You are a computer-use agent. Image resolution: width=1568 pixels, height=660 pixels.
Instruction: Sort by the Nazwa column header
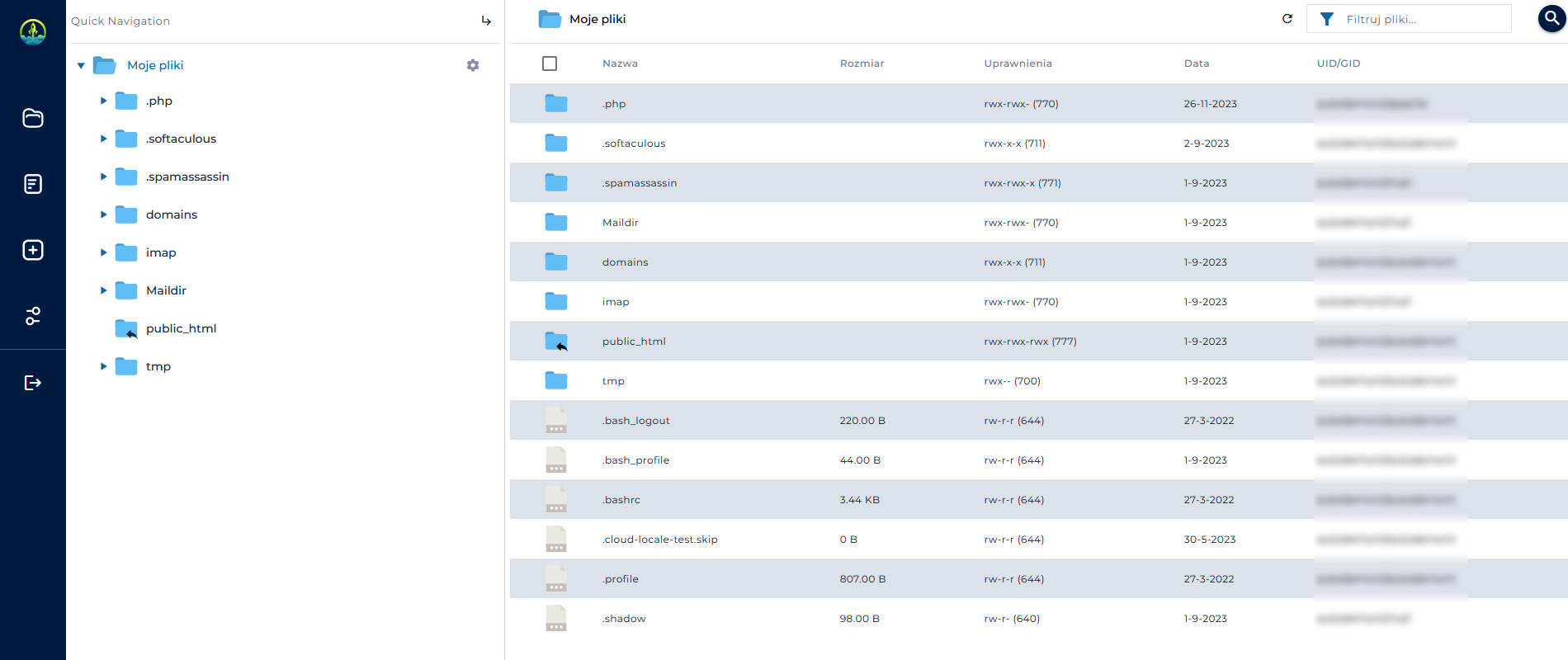coord(620,64)
